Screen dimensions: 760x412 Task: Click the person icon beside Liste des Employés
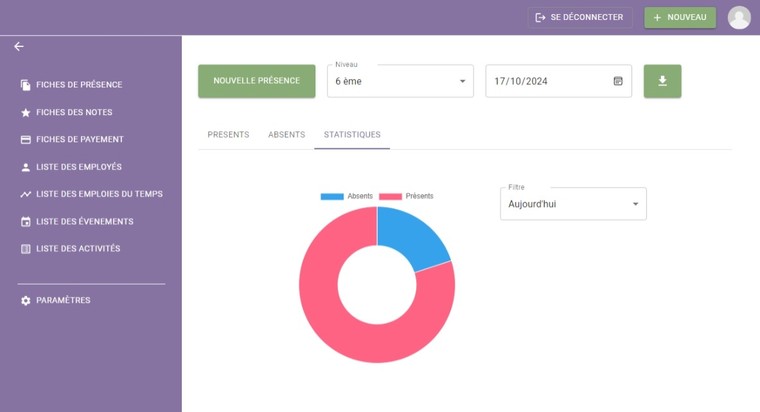coord(26,167)
